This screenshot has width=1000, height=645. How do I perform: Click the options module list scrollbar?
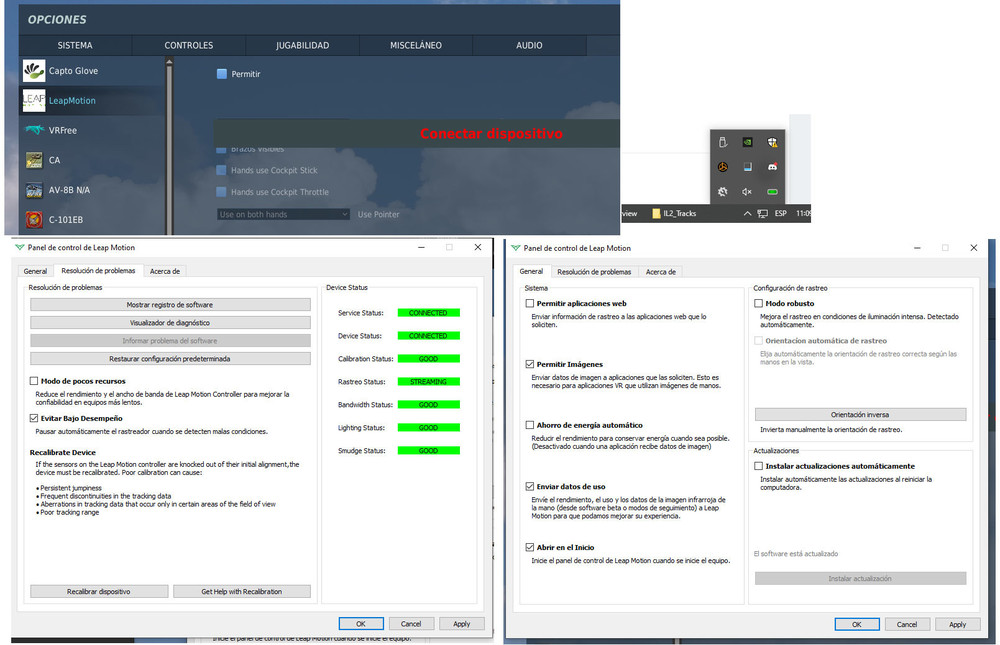coord(169,147)
